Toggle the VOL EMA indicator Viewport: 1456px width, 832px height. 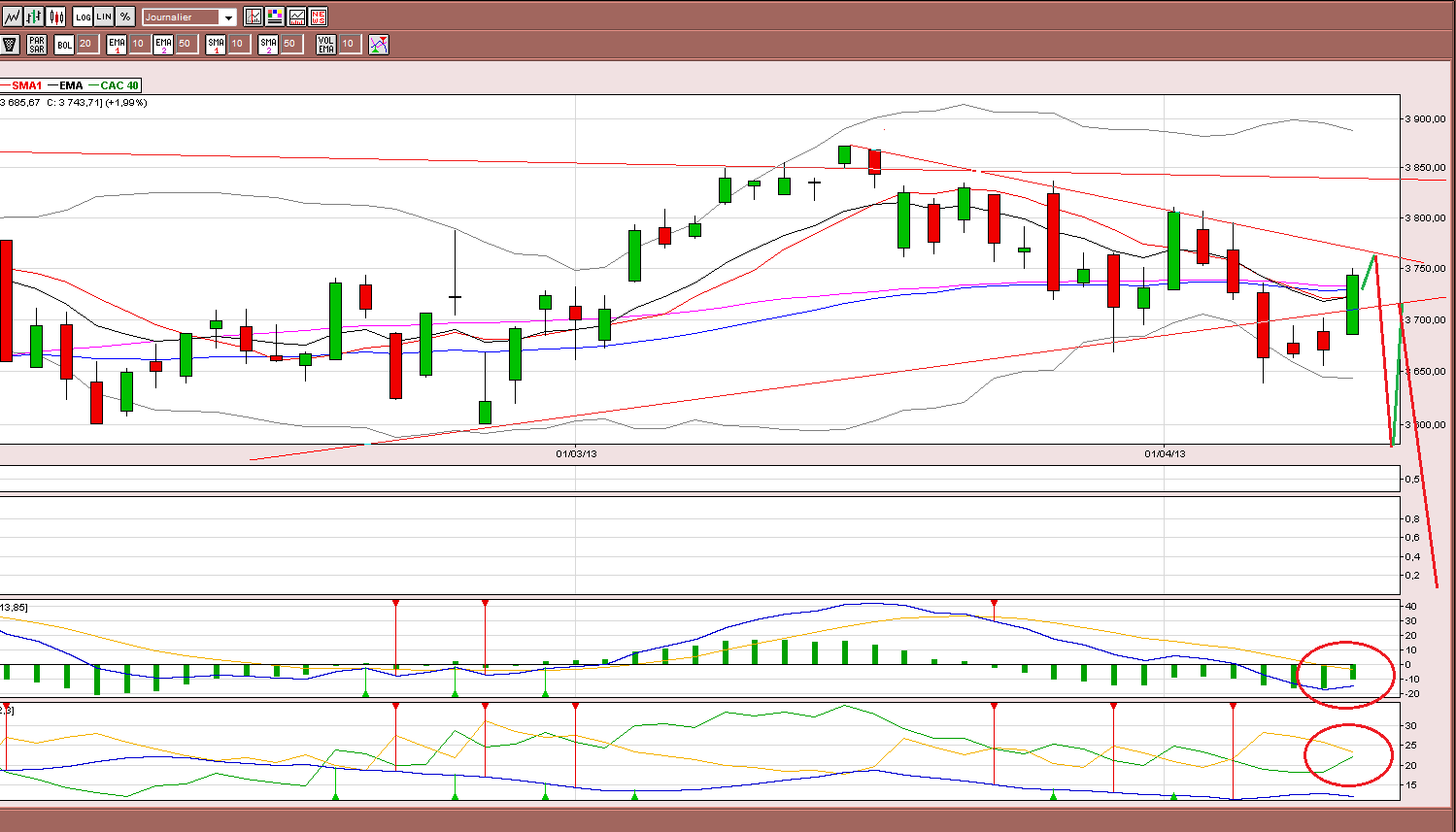point(326,44)
